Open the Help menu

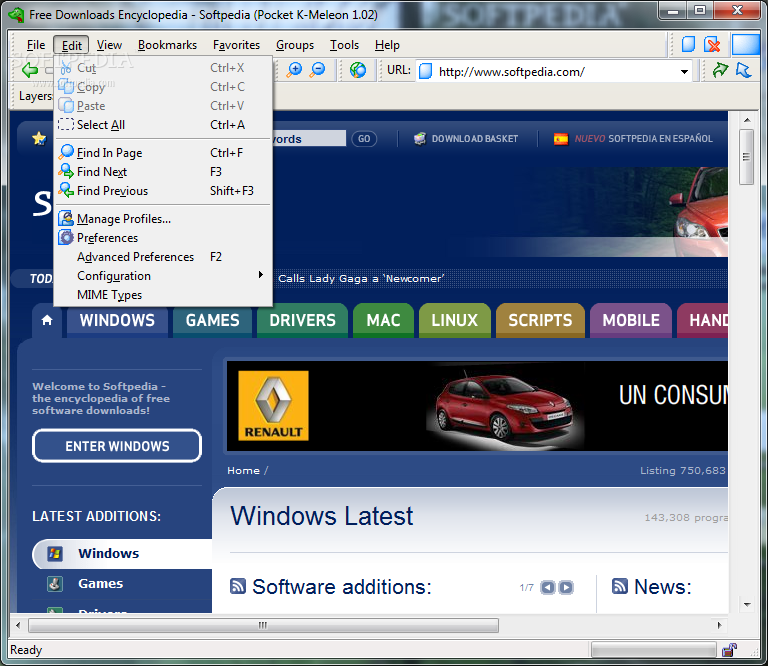tap(387, 45)
